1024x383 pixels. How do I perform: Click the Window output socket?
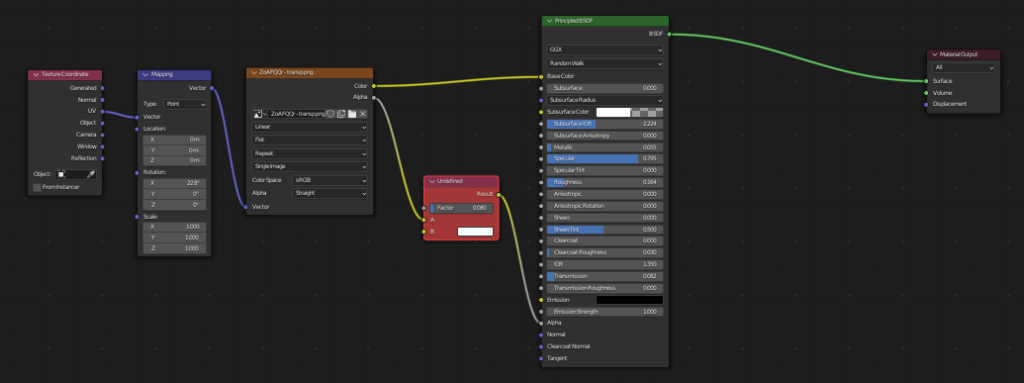[x=103, y=146]
